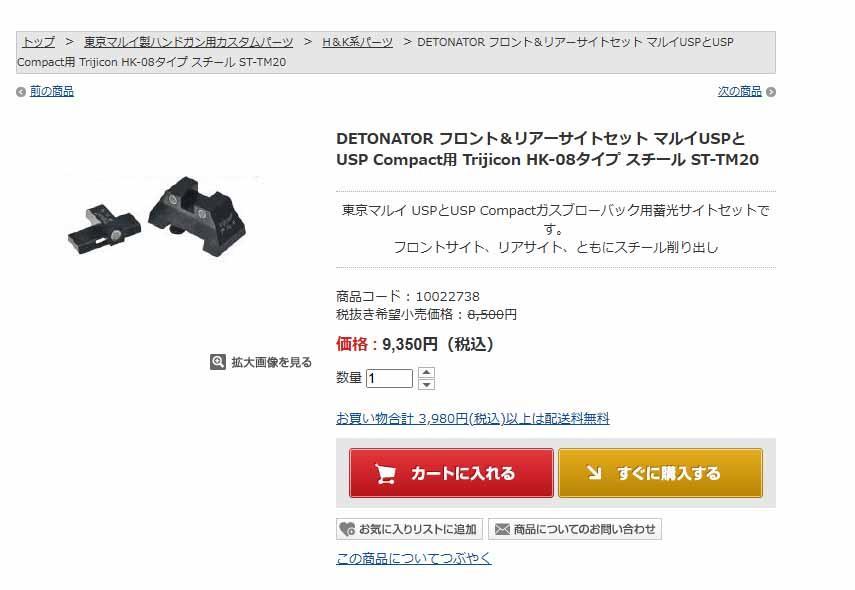
Task: Click the arrow icon on すぐに購入する button
Action: 594,472
